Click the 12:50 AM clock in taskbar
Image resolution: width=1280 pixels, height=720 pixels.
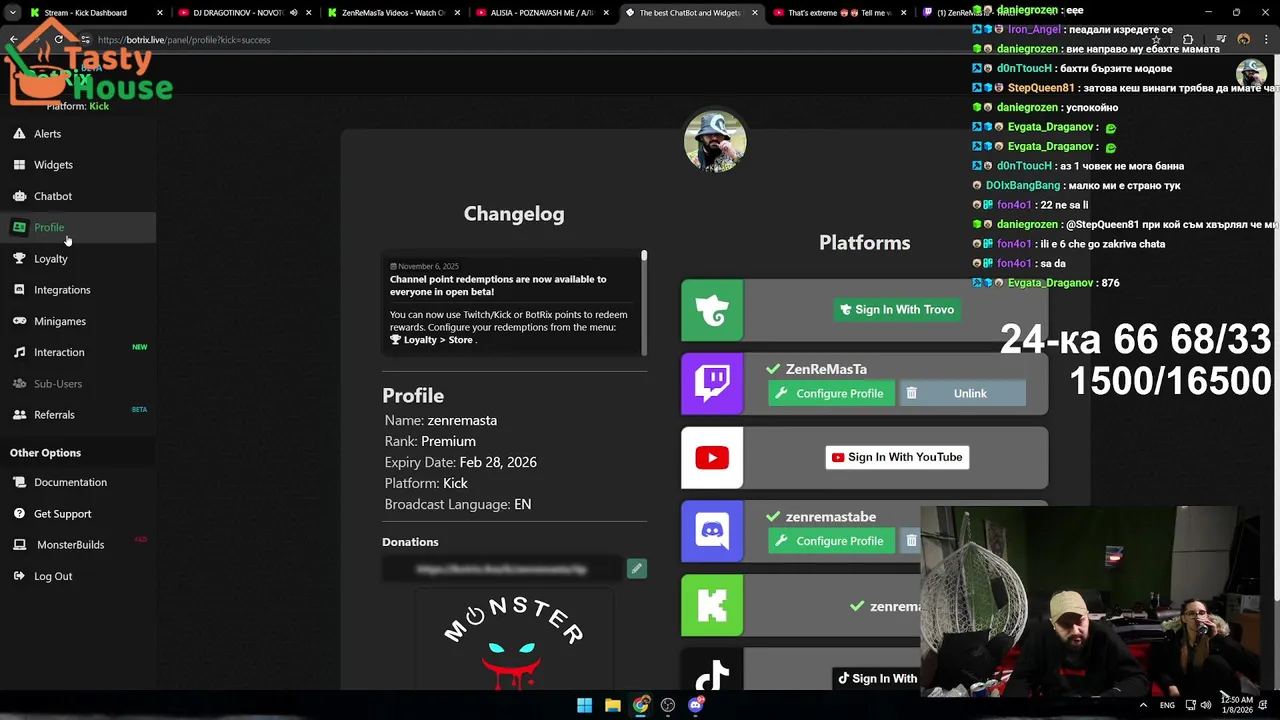tap(1237, 705)
